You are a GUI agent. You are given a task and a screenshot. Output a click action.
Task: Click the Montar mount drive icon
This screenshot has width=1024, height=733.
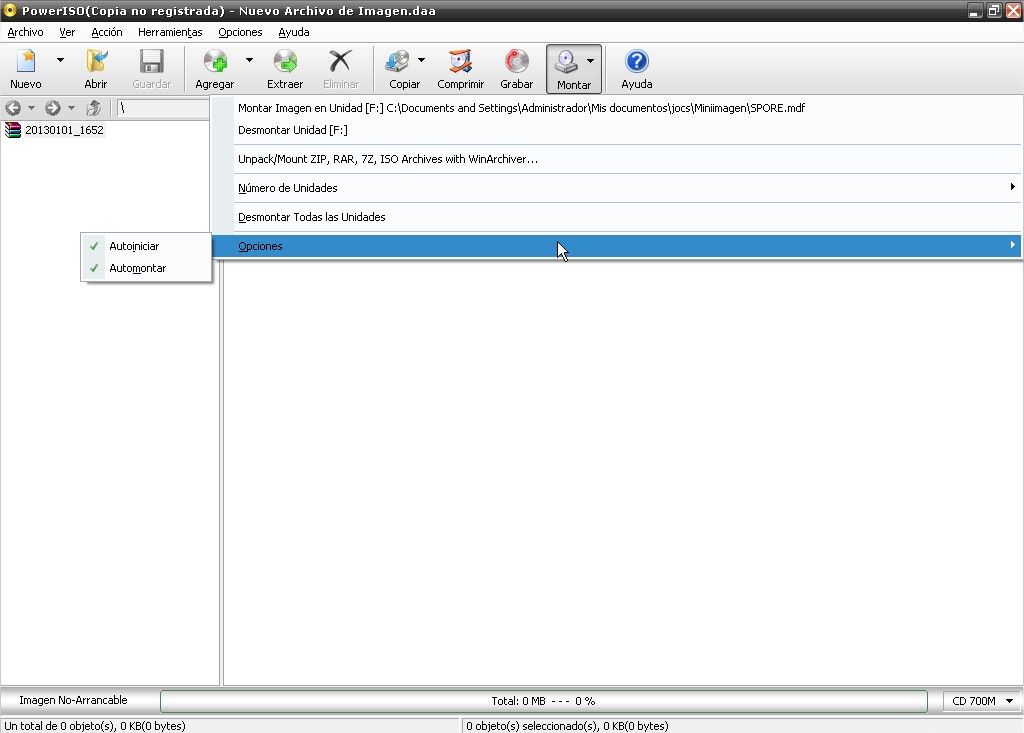[566, 62]
